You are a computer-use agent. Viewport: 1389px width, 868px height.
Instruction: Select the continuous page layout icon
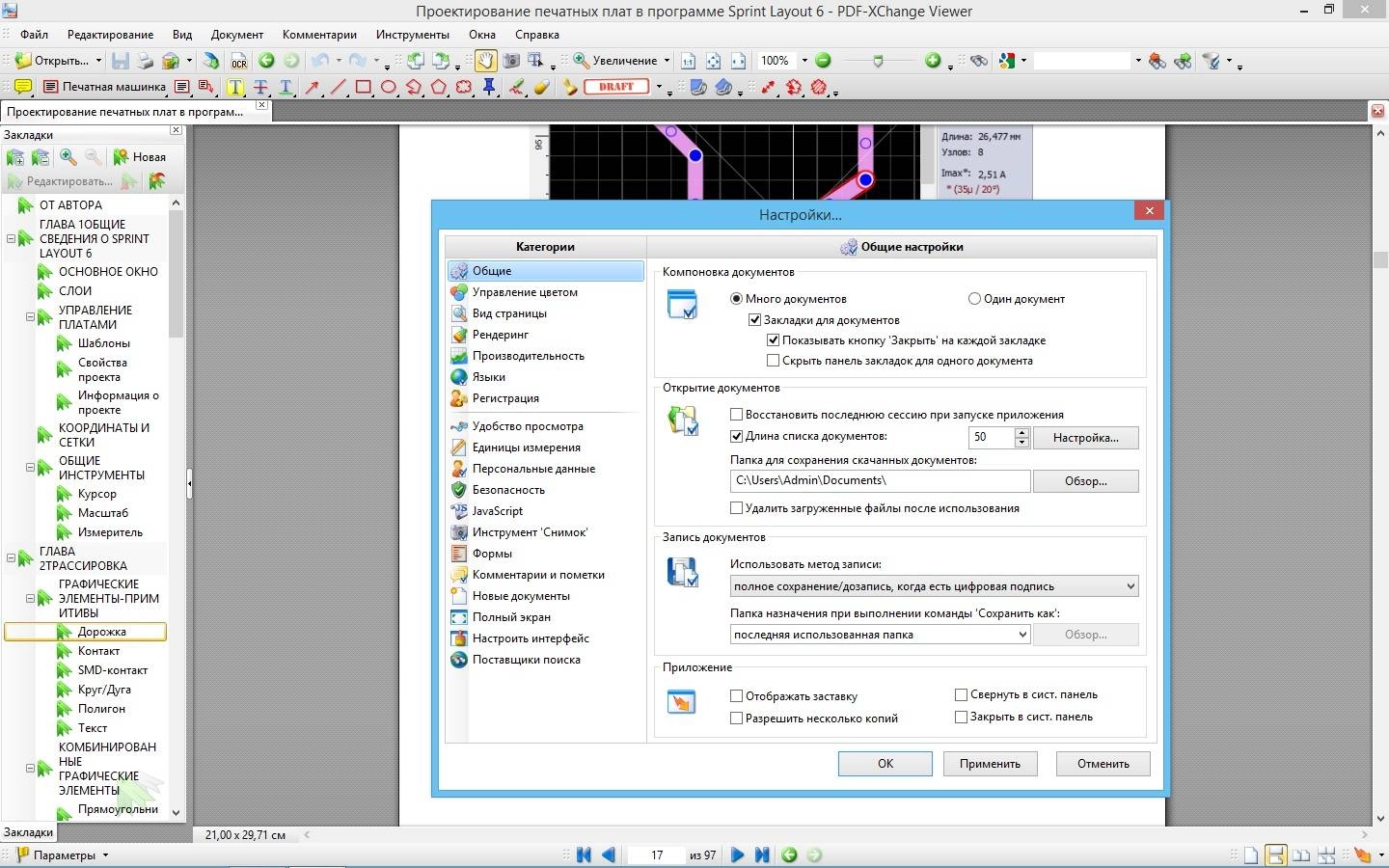click(x=1275, y=854)
